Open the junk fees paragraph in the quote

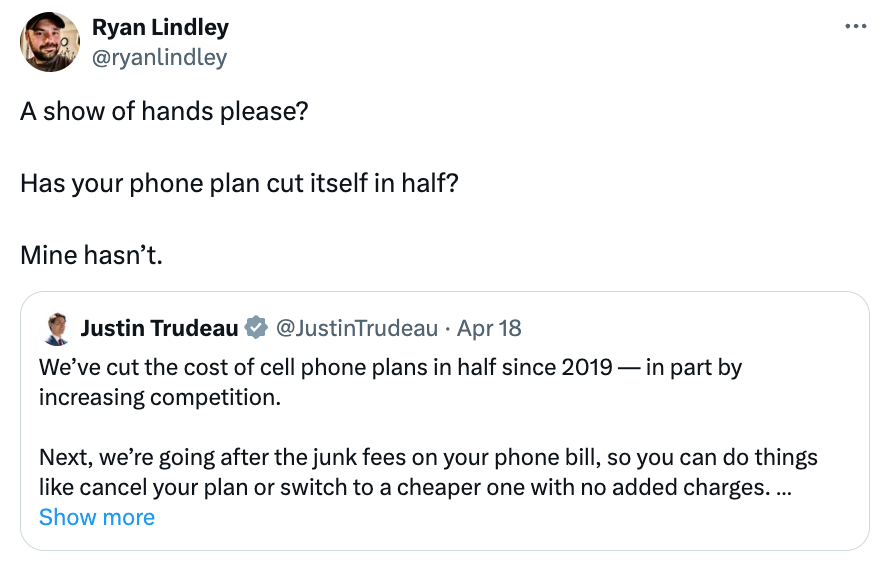point(428,472)
